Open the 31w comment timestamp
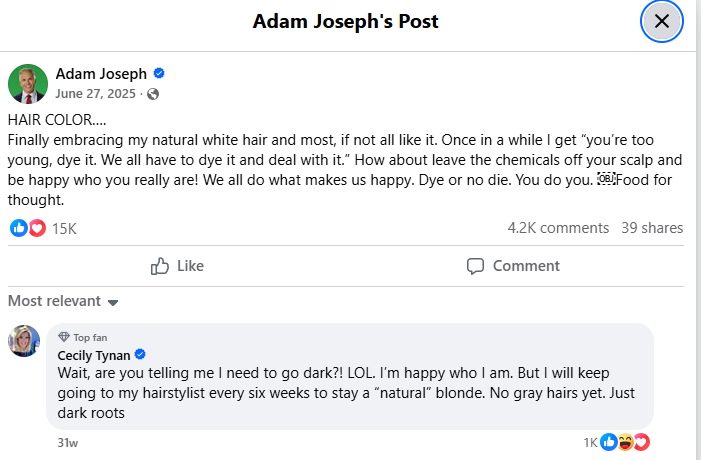This screenshot has height=460, width=701. tap(68, 441)
